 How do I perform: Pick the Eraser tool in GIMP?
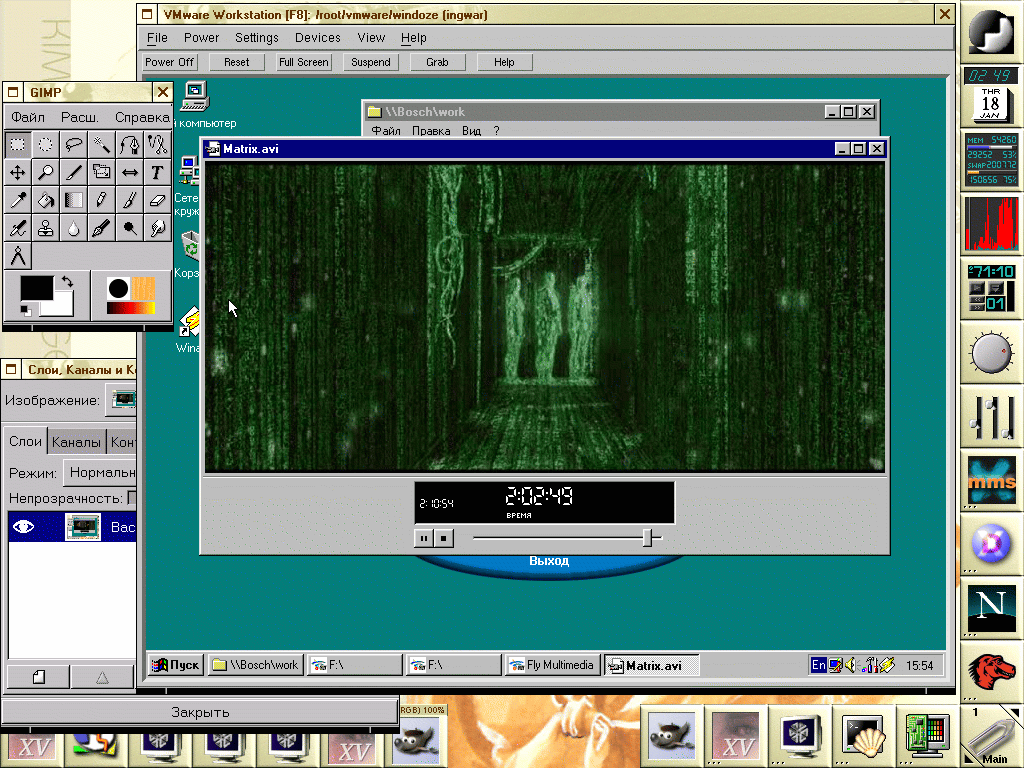click(x=157, y=200)
